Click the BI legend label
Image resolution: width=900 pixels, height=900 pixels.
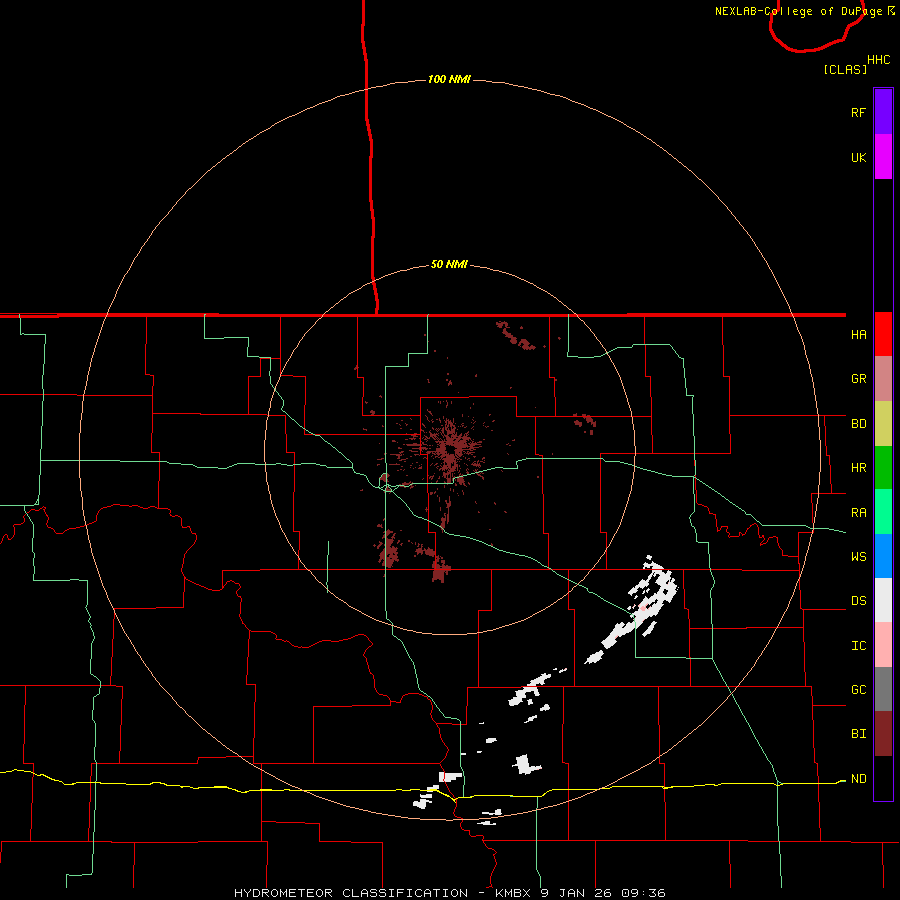pos(858,734)
